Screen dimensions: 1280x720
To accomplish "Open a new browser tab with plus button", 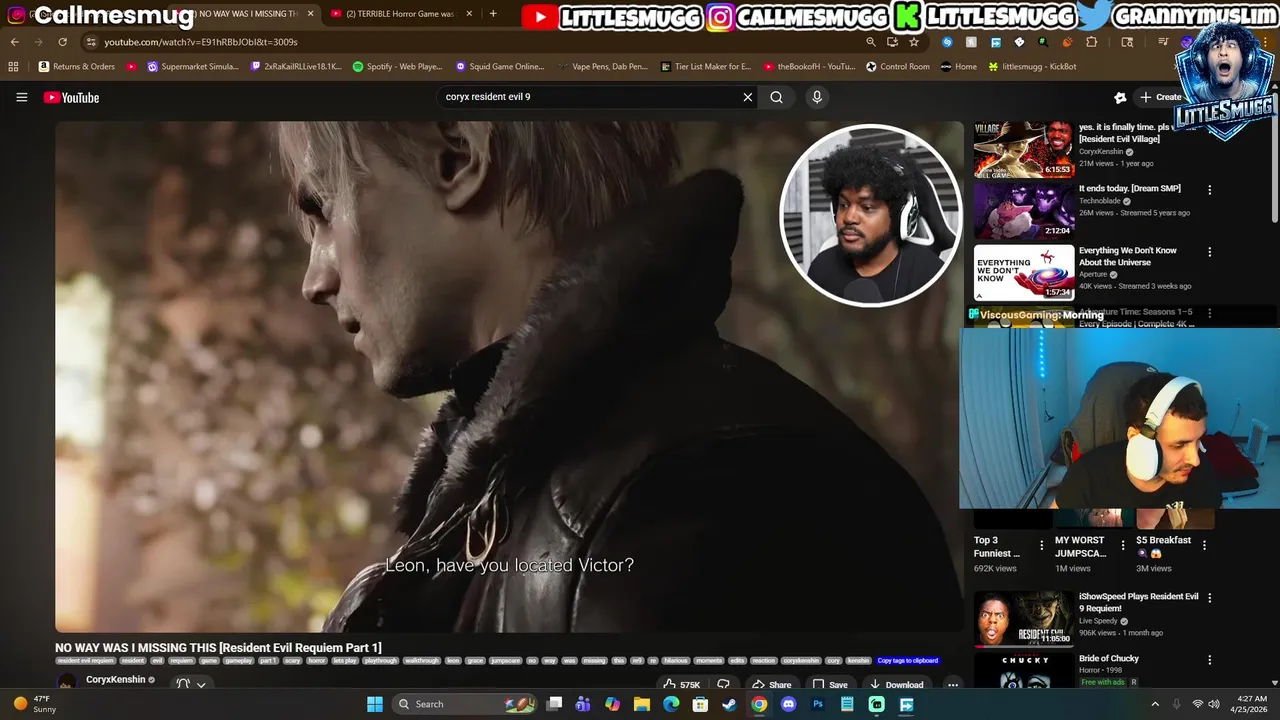I will tap(493, 14).
